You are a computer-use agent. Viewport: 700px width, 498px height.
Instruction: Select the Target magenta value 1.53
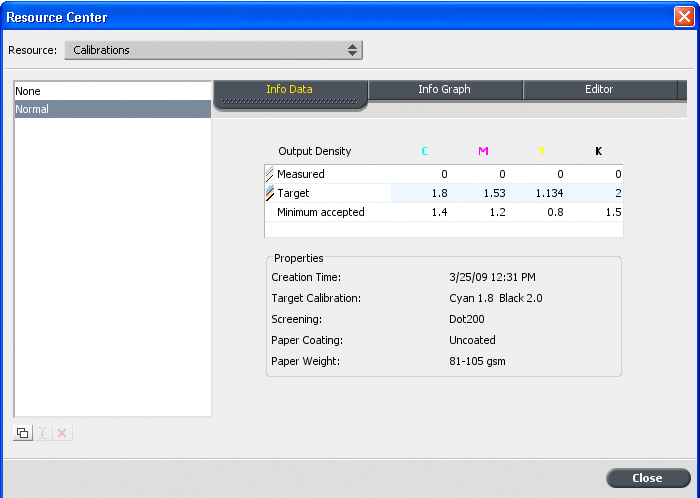[495, 193]
